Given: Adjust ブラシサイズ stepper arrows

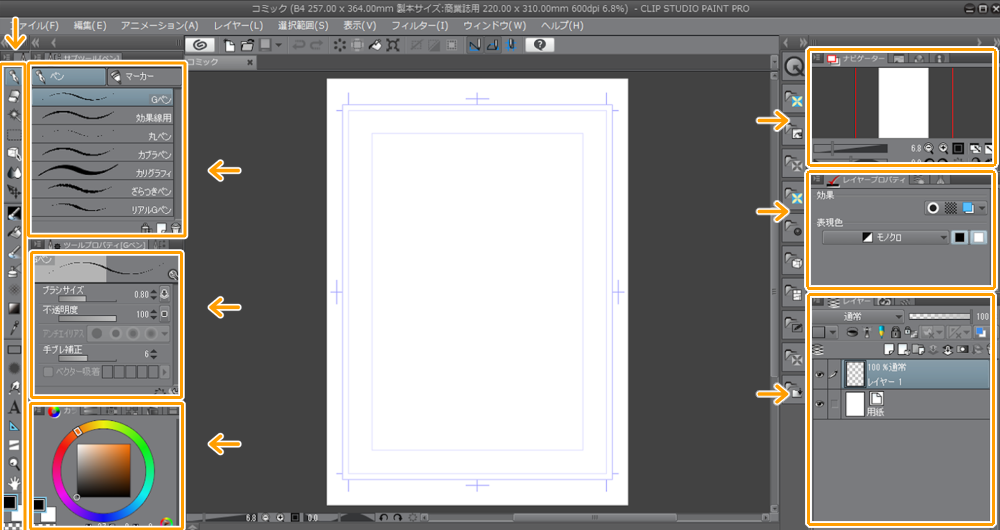Looking at the screenshot, I should [x=153, y=295].
